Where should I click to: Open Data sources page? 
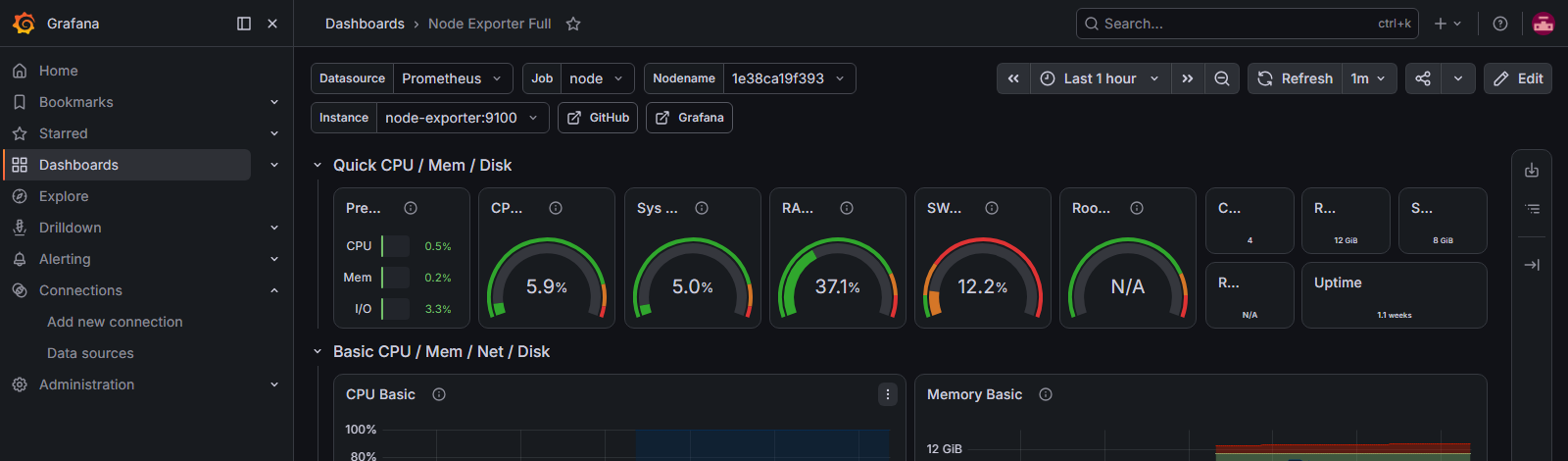pyautogui.click(x=90, y=353)
